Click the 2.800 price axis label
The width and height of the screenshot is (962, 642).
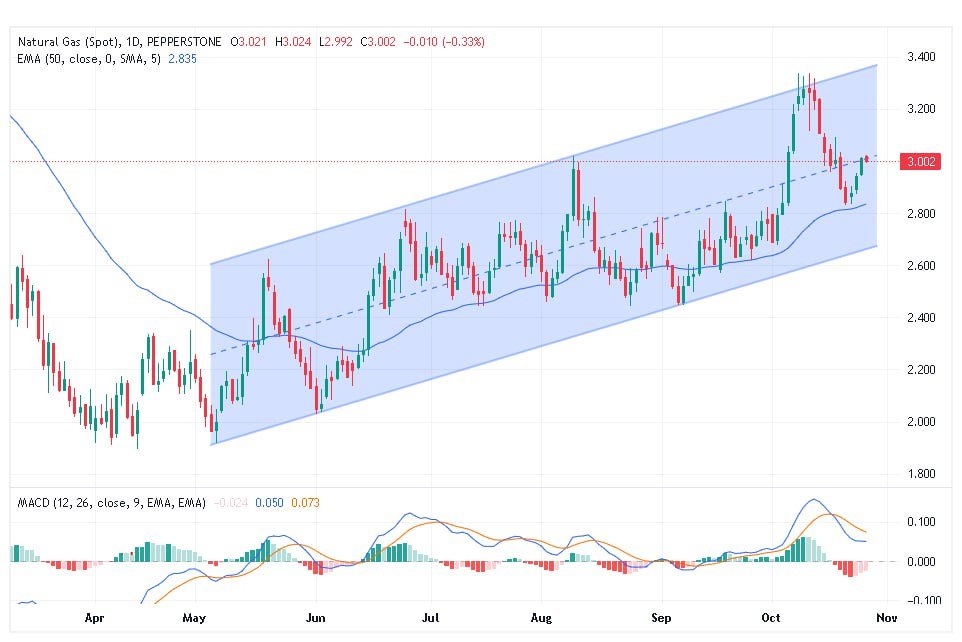tap(921, 214)
